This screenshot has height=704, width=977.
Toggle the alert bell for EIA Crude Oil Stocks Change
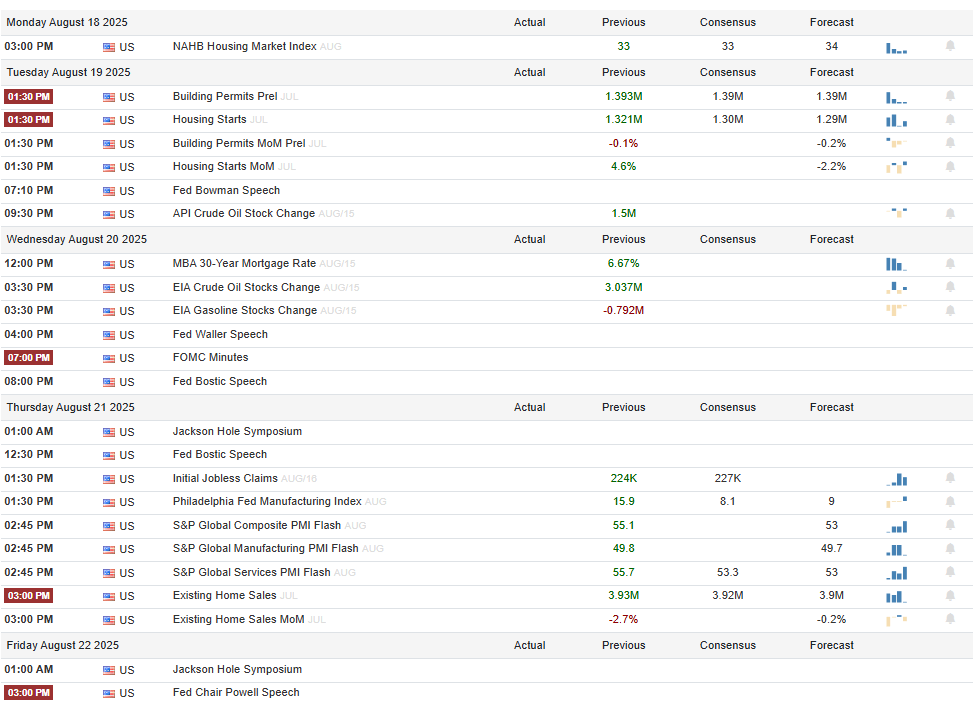click(950, 287)
